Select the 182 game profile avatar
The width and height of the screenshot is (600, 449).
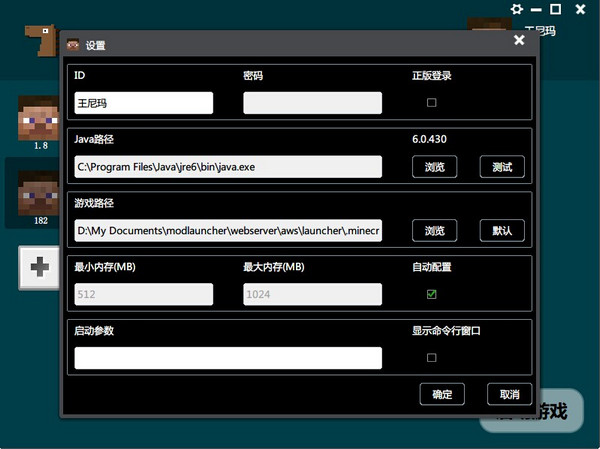pos(39,193)
